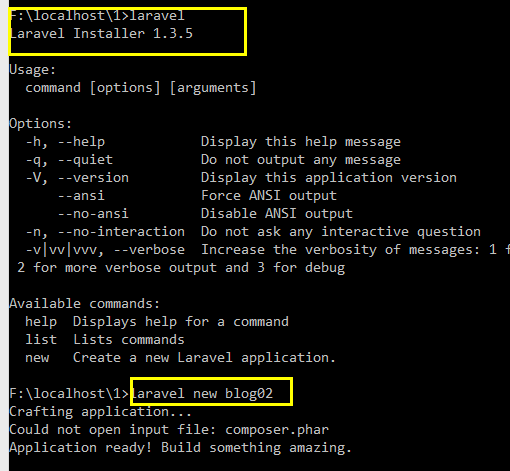Click the '--no-ansi' option text
This screenshot has height=471, width=510.
click(93, 213)
